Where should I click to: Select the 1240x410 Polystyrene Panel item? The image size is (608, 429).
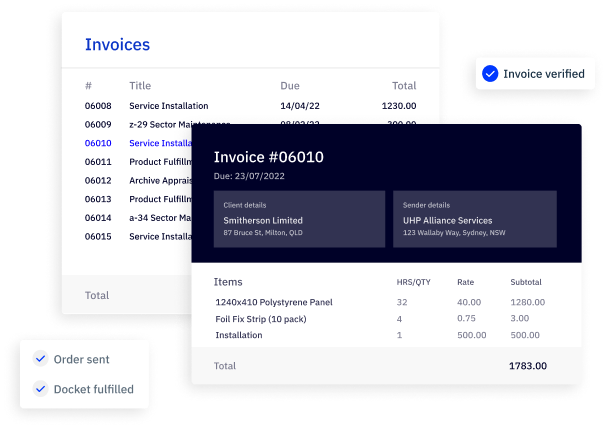(x=274, y=302)
